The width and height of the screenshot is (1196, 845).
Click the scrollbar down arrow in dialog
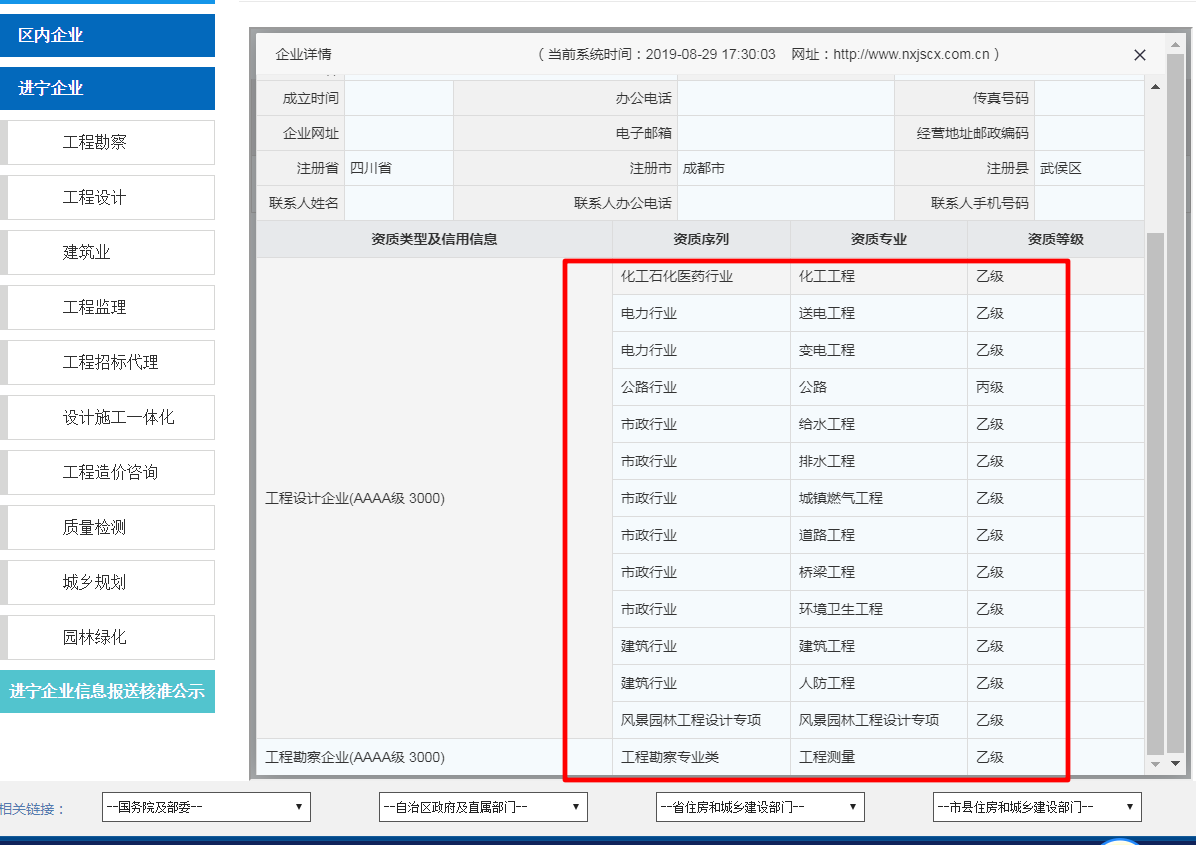(x=1155, y=764)
